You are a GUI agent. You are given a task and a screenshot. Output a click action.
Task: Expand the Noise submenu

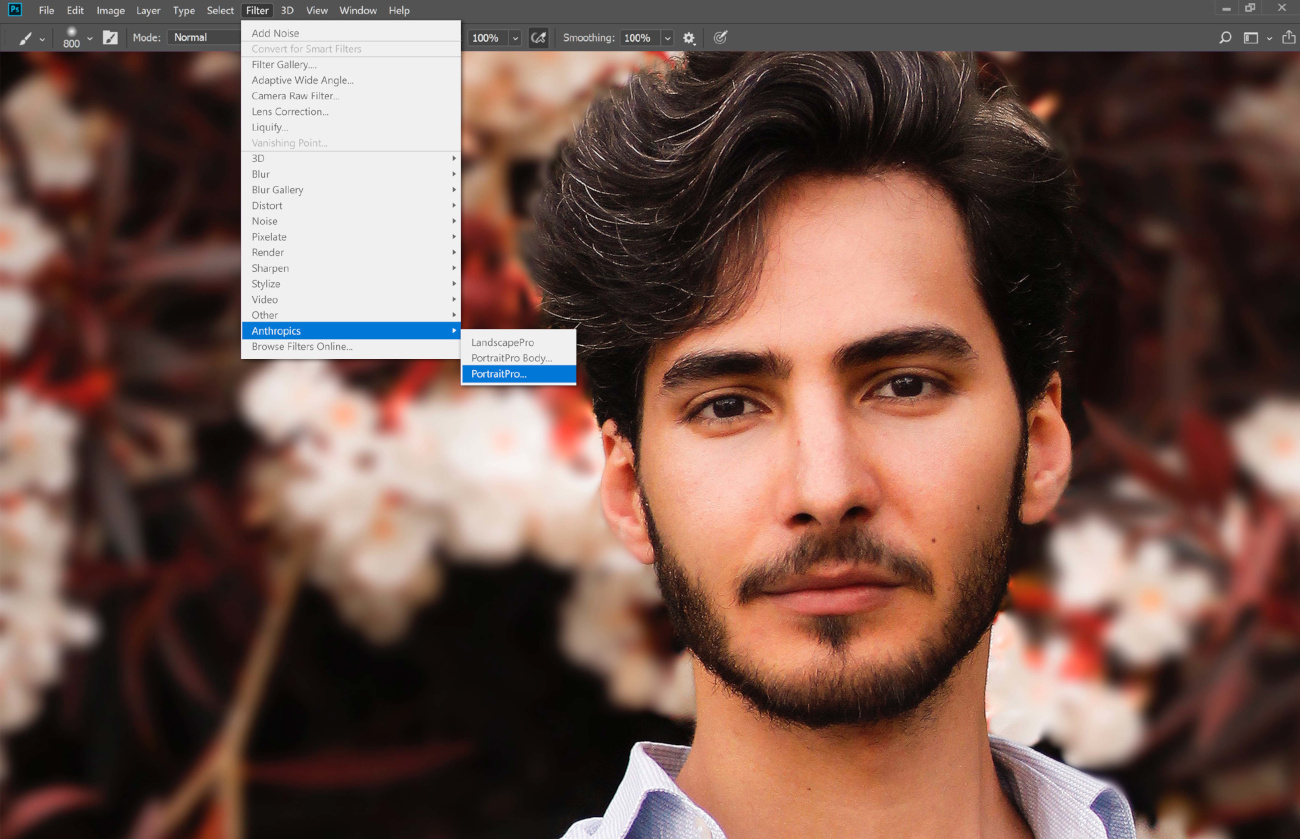click(x=351, y=221)
